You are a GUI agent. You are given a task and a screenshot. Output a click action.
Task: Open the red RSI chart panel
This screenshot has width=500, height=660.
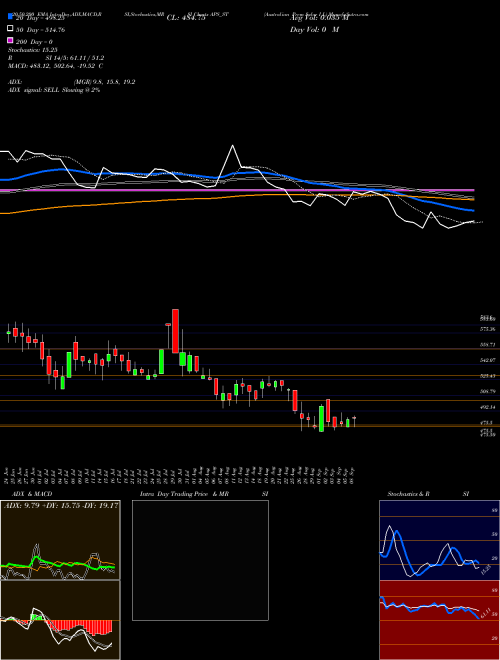tap(439, 620)
